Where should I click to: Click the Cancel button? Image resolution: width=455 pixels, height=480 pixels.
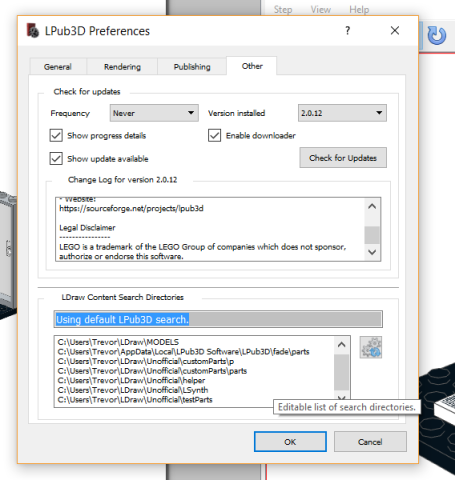coord(370,442)
